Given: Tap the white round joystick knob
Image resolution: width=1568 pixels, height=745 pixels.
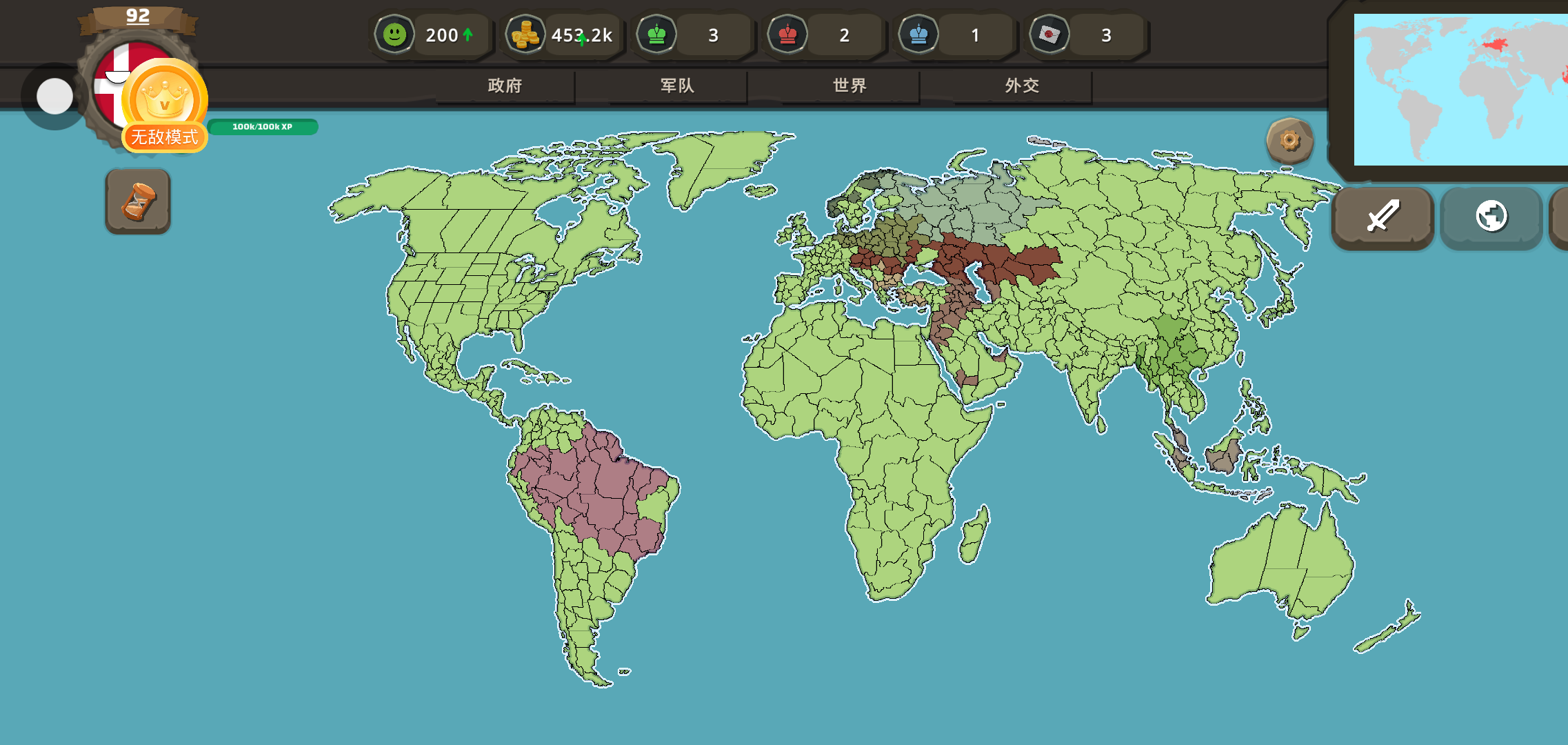Looking at the screenshot, I should [54, 97].
